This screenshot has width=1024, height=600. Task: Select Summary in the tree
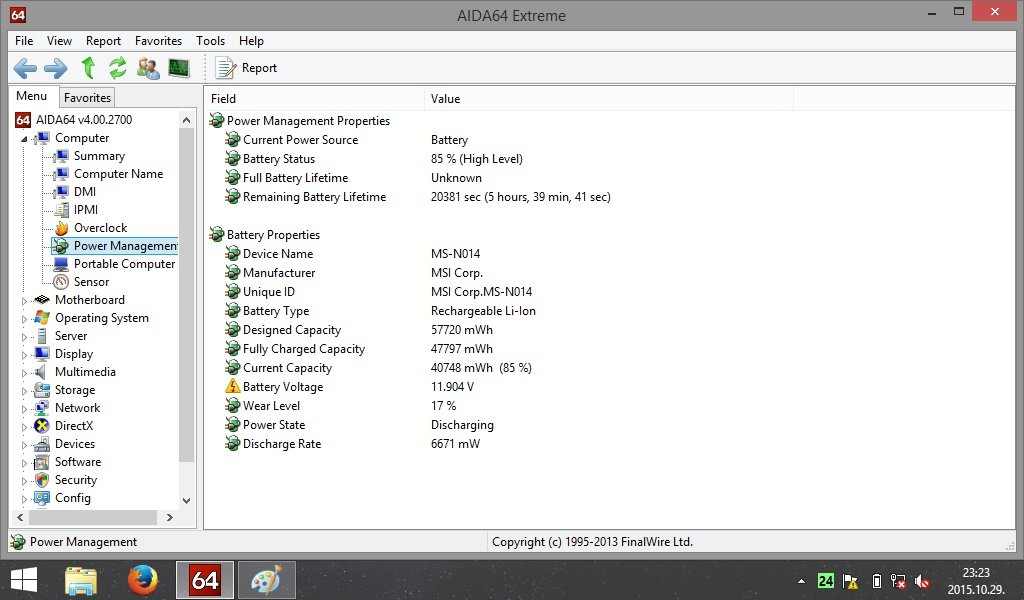click(99, 155)
